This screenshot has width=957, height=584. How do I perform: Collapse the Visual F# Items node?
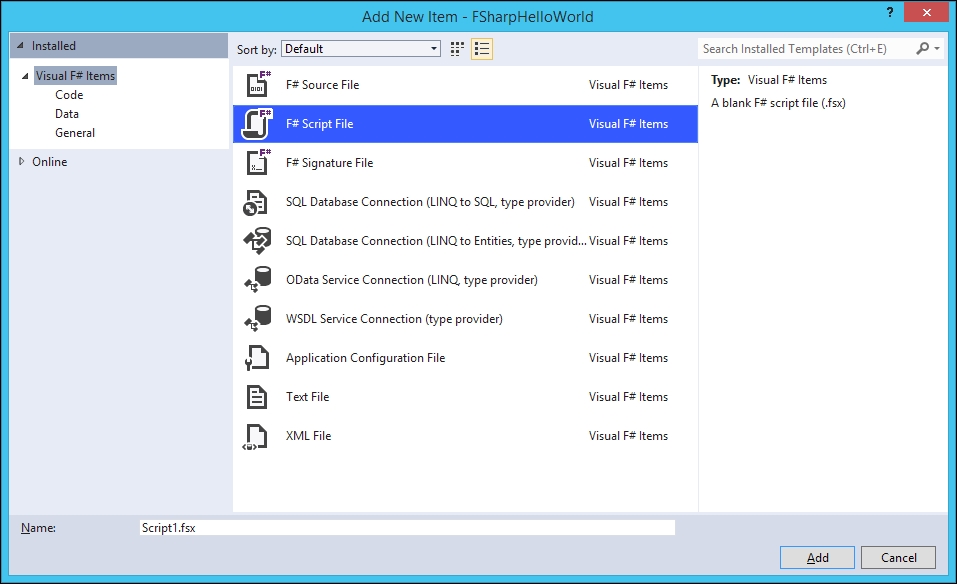coord(25,76)
